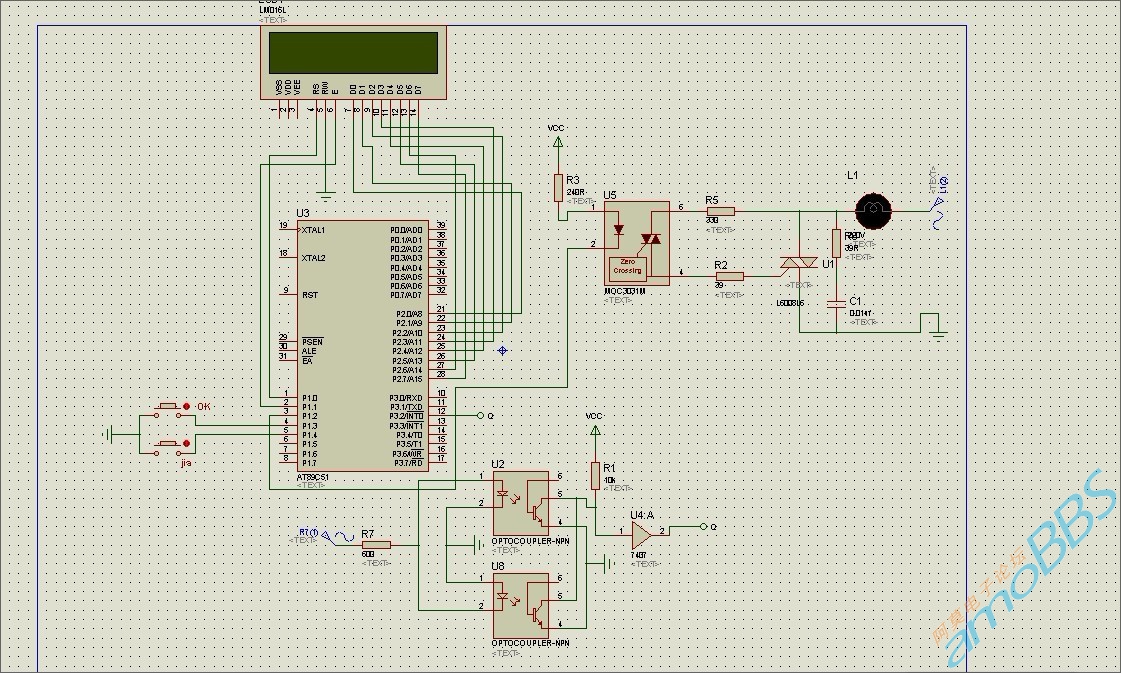Click the AT89C51 part name text
This screenshot has height=673, width=1121.
312,477
